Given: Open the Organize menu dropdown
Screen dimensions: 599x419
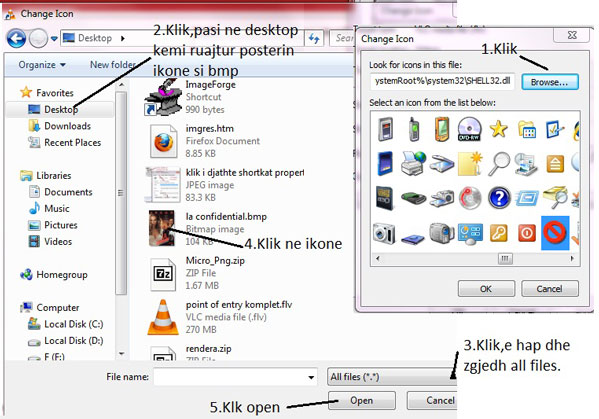Looking at the screenshot, I should (x=42, y=65).
